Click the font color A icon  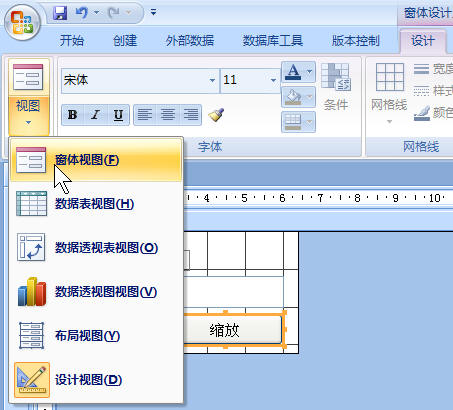tap(293, 72)
